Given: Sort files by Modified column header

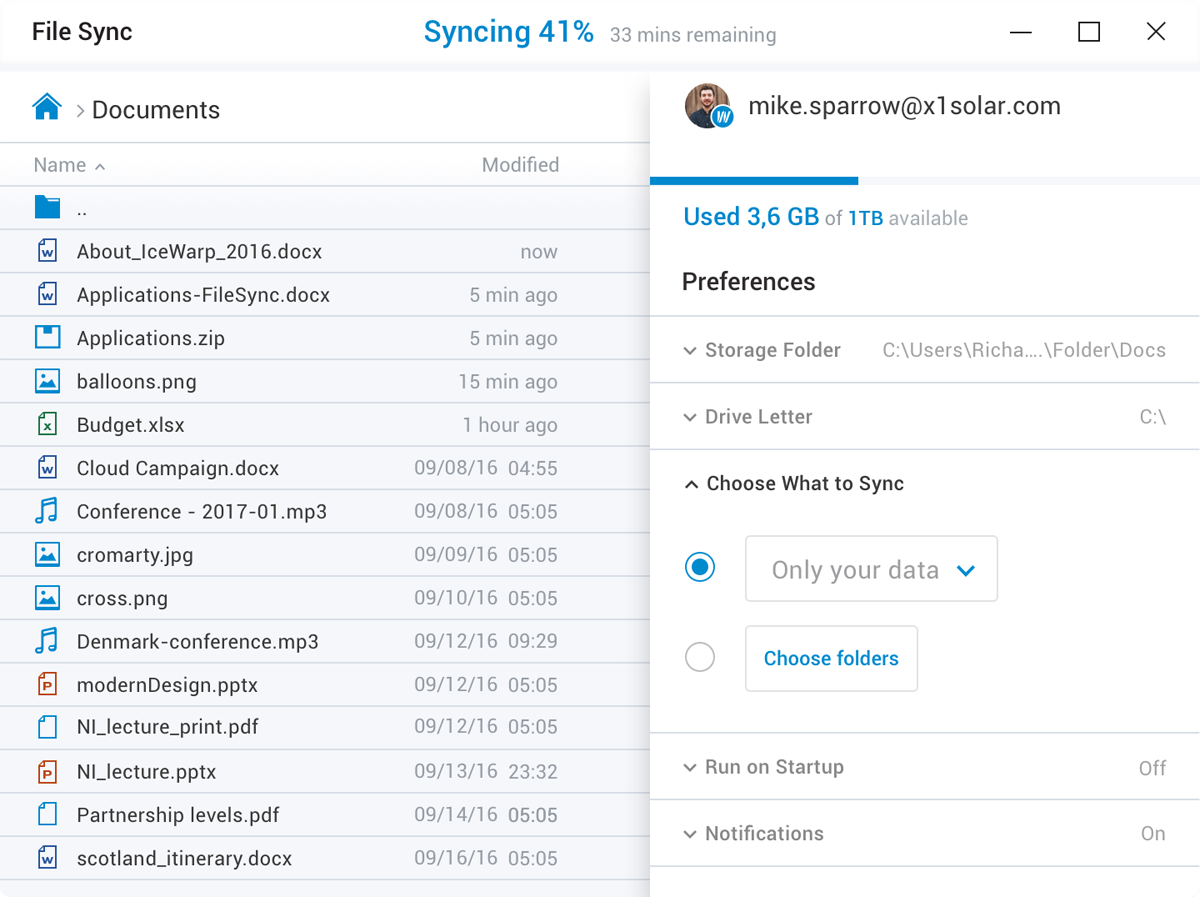Looking at the screenshot, I should (x=520, y=165).
